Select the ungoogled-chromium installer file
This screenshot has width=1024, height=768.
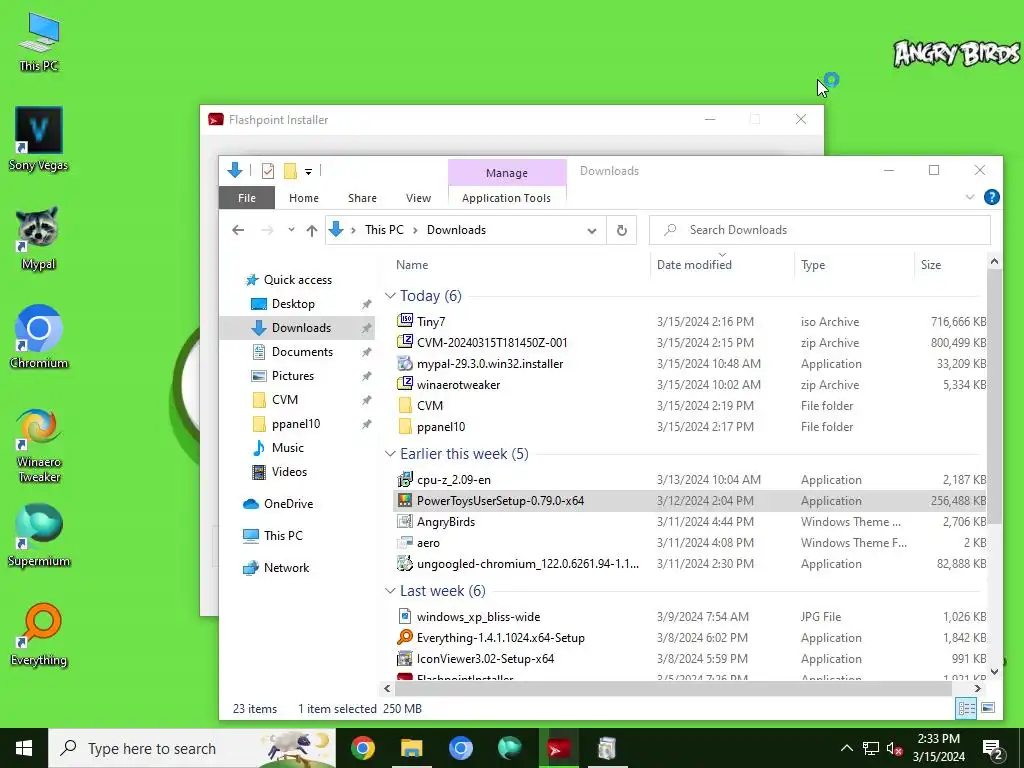pos(528,564)
